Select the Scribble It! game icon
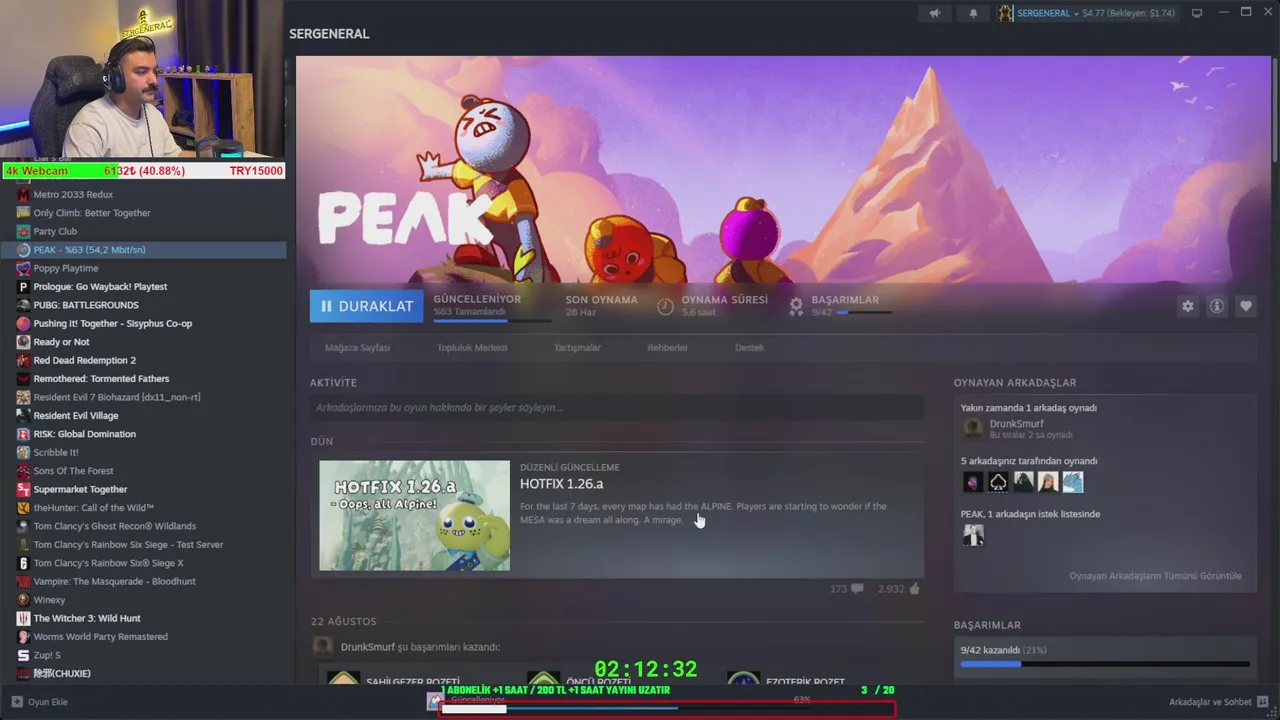This screenshot has height=720, width=1280. click(x=23, y=452)
